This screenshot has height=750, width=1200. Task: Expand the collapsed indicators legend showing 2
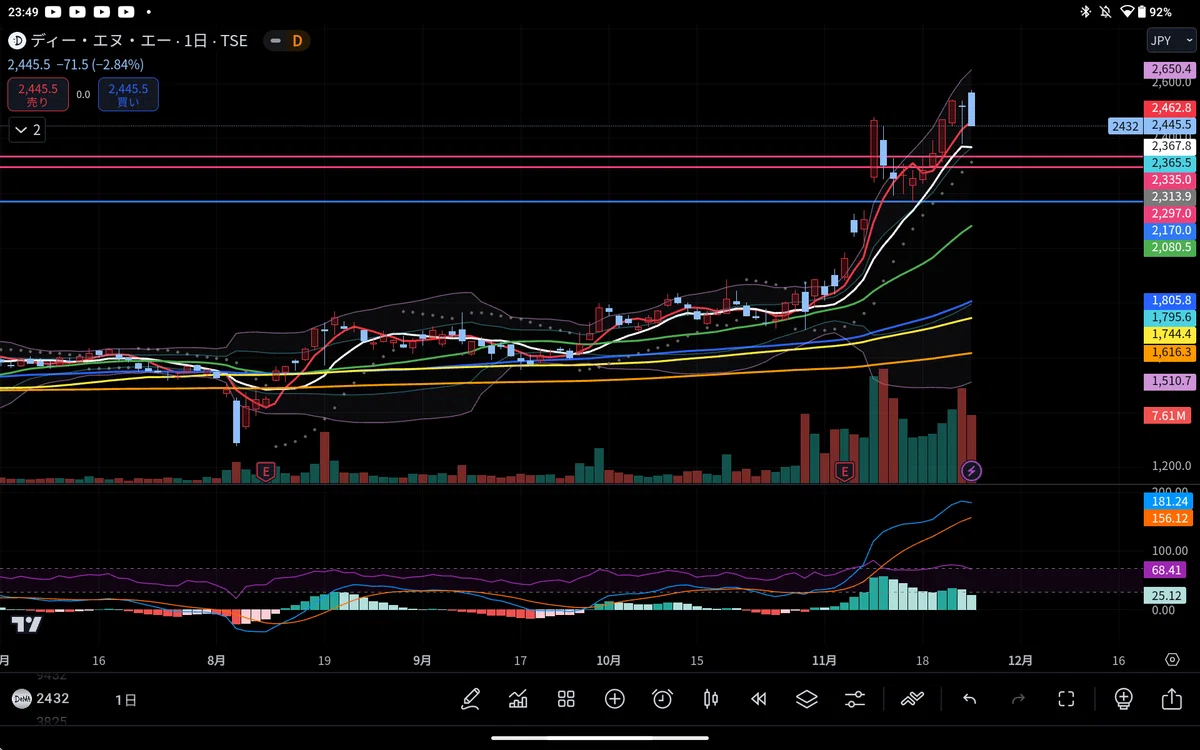(x=28, y=130)
